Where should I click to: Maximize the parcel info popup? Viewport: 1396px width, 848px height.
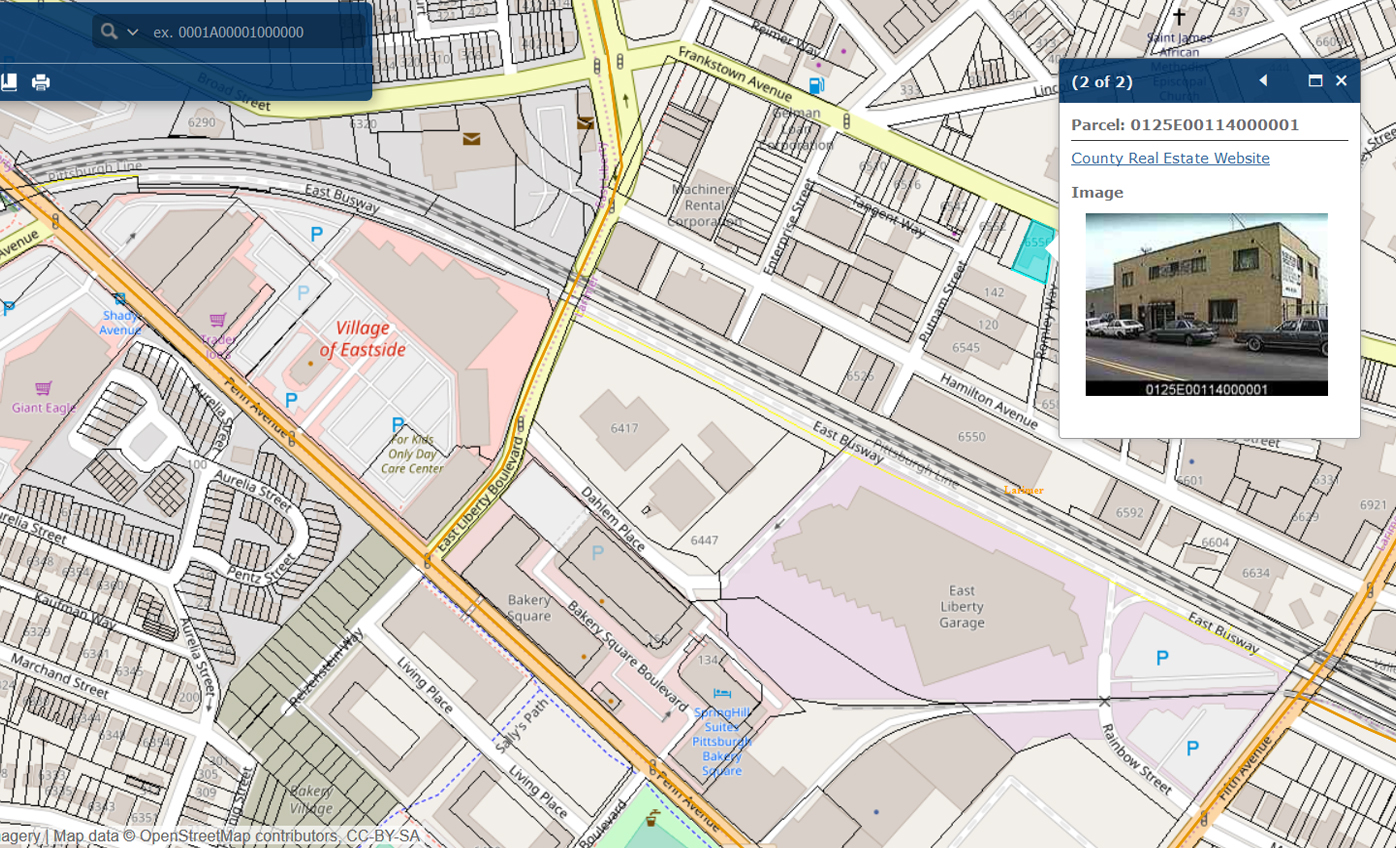(1315, 81)
